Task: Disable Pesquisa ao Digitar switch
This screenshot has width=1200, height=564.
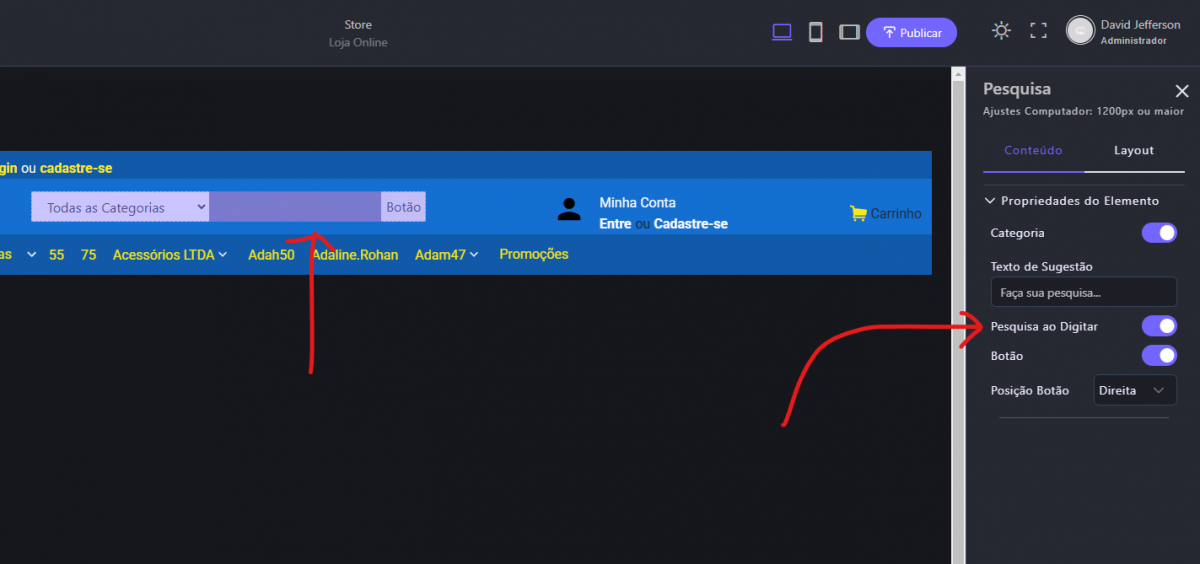Action: click(x=1159, y=326)
